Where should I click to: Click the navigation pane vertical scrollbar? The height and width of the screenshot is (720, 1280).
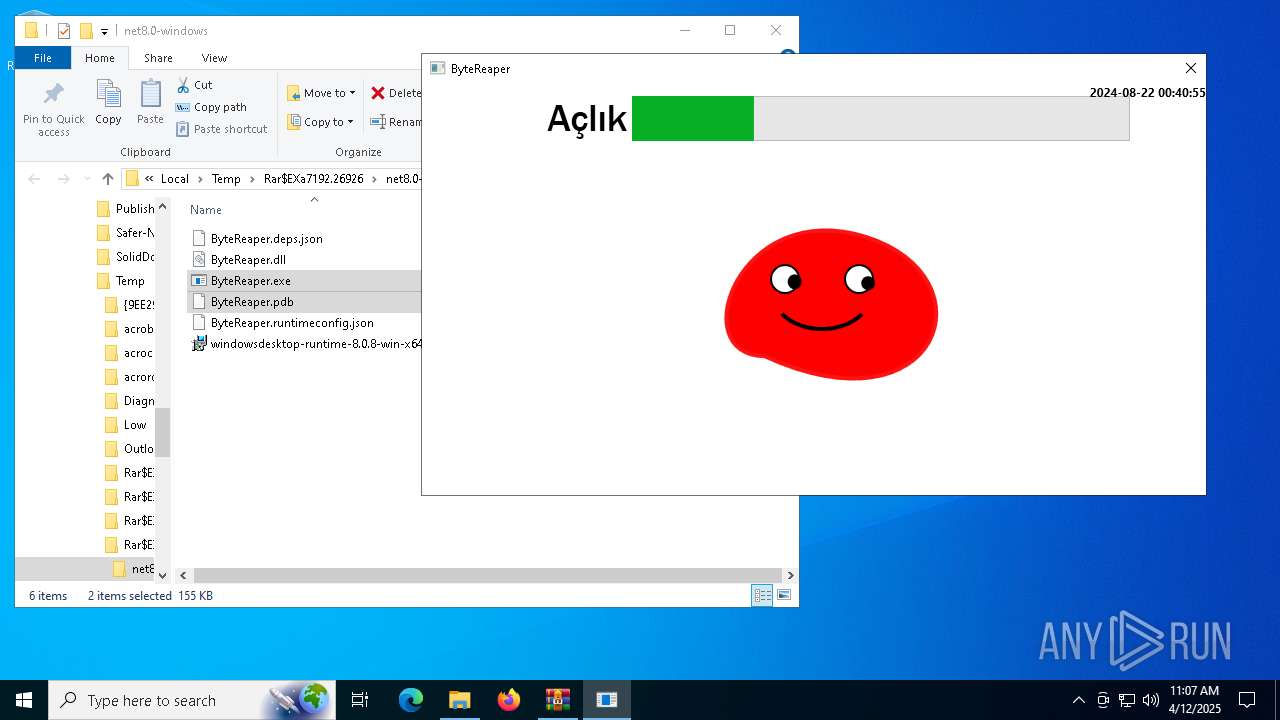[162, 432]
